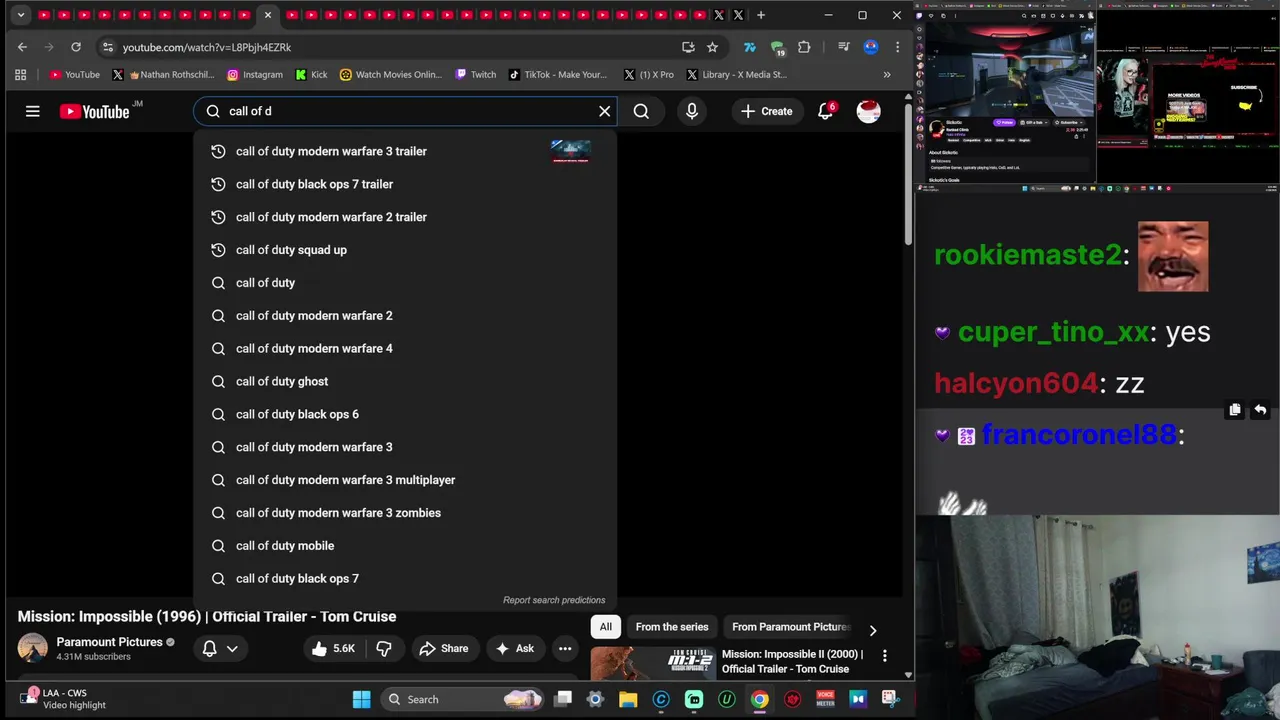Choose suggestion call of duty modern warfare 2 trailer

pyautogui.click(x=405, y=217)
